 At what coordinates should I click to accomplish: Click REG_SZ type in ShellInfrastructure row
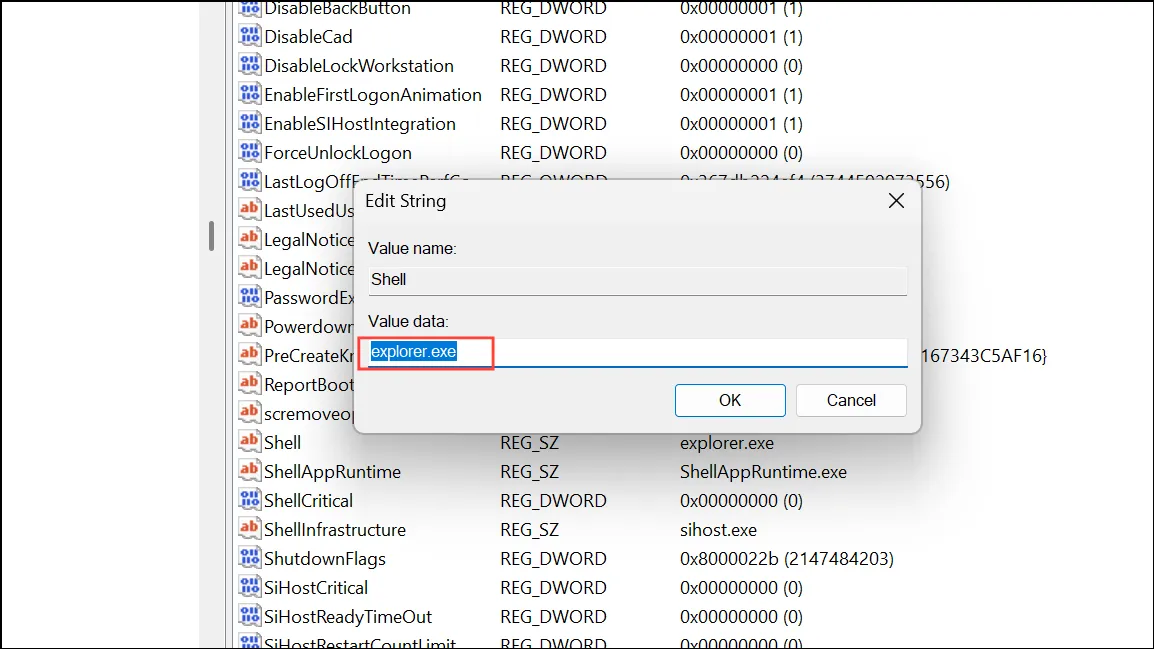point(529,530)
